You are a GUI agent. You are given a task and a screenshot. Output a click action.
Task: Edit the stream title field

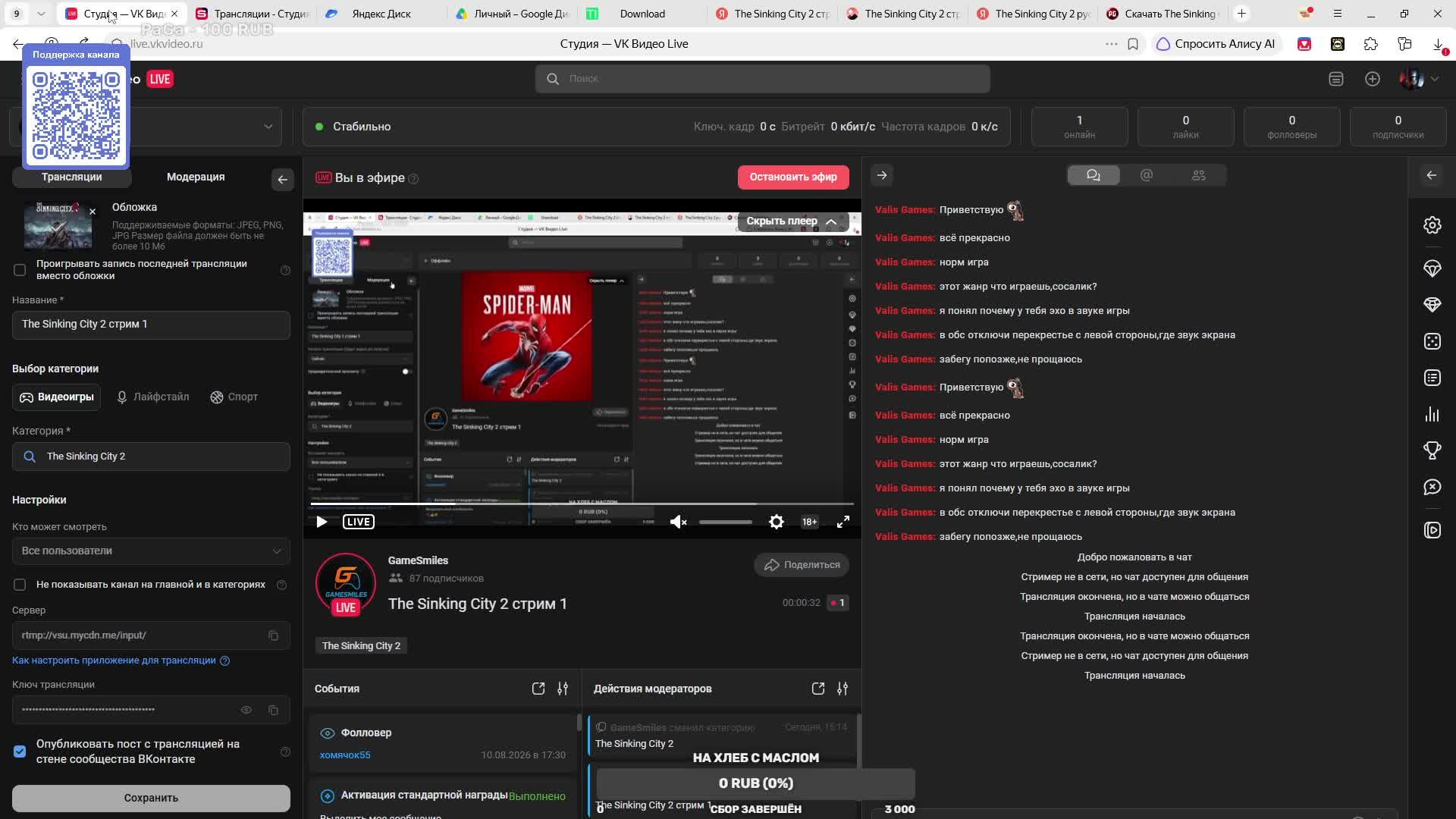coord(151,325)
